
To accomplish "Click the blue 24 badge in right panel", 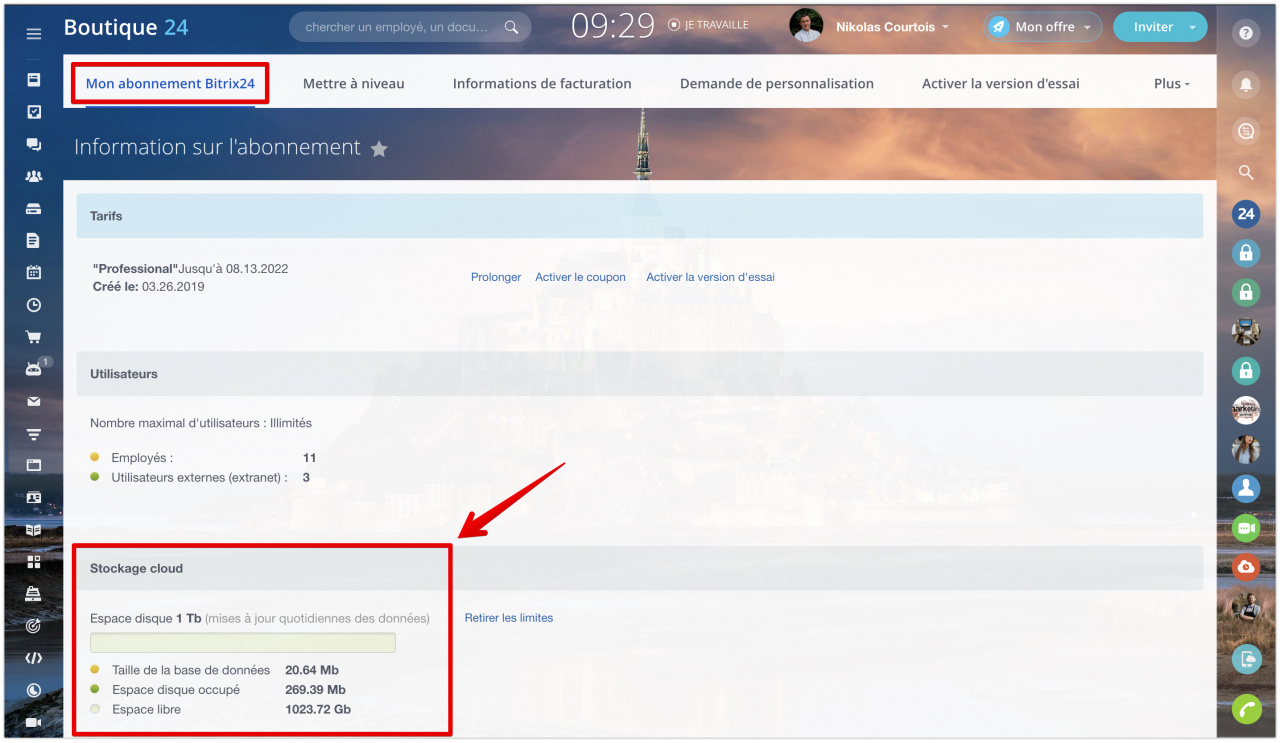I will 1246,214.
